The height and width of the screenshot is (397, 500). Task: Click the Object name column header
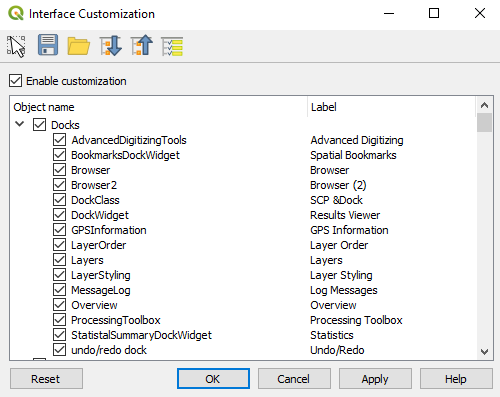click(x=159, y=107)
